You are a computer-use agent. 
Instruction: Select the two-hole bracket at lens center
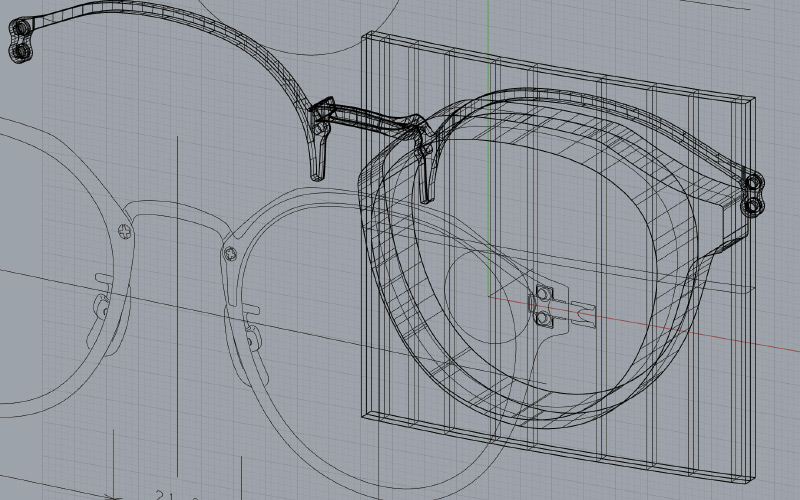[543, 305]
